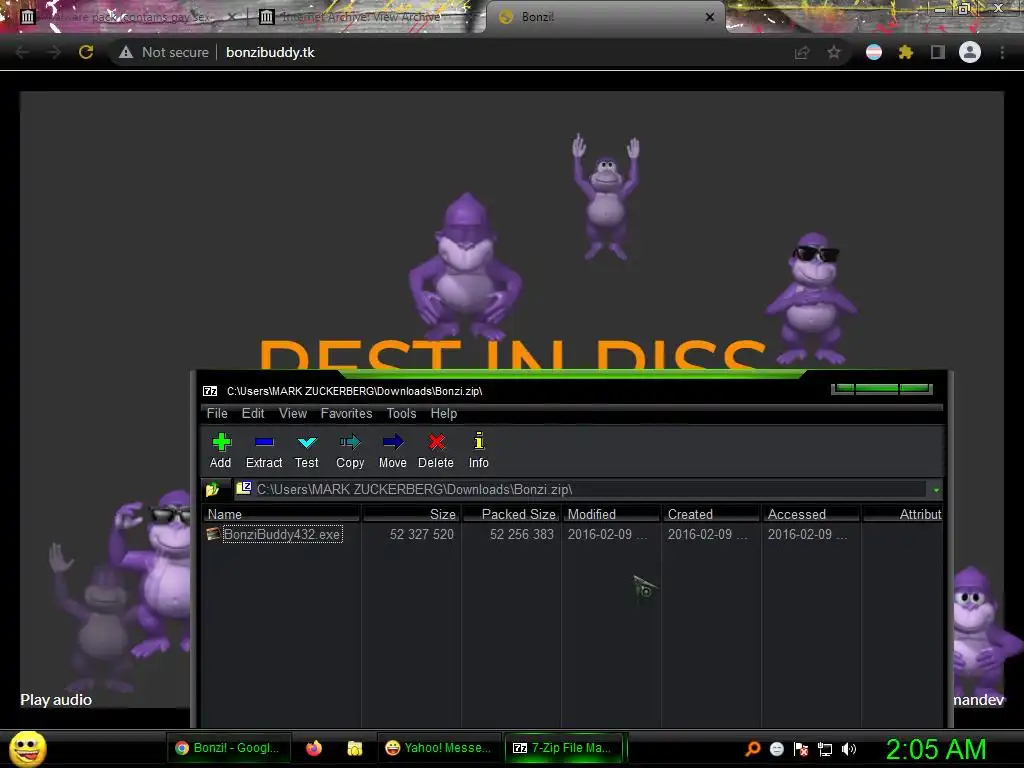Switch to Bonzi! Google Chrome taskbar button
1024x768 pixels.
[x=229, y=748]
